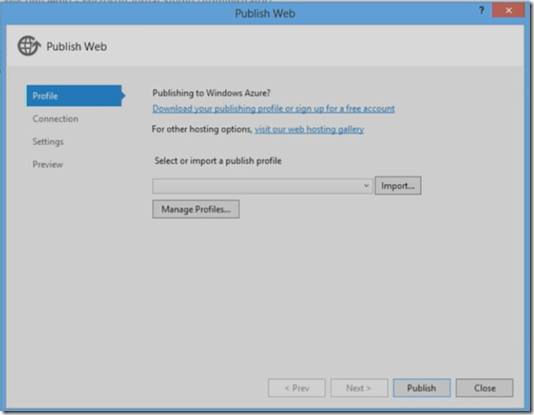Open the download publishing profile link

273,109
